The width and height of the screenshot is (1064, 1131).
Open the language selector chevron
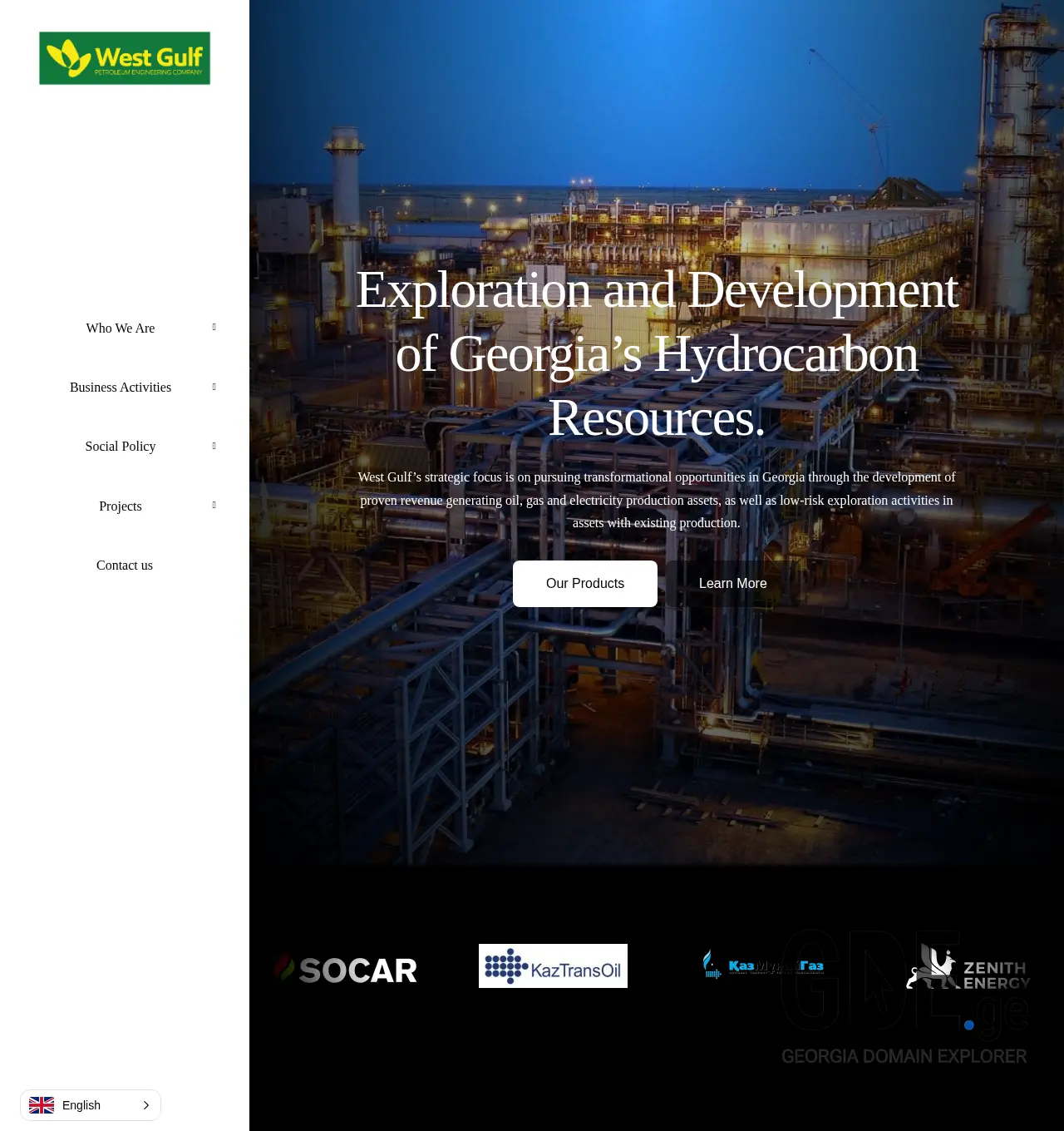click(x=146, y=1104)
